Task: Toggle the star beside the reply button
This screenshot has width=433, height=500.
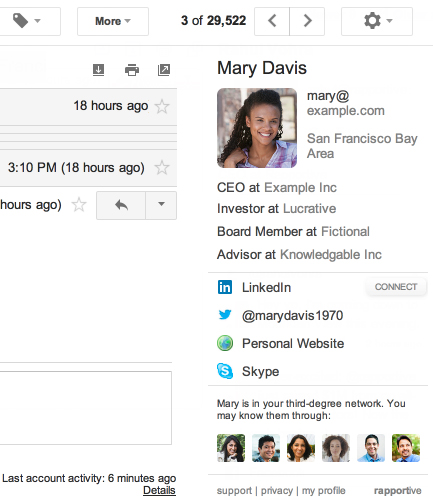Action: coord(79,205)
